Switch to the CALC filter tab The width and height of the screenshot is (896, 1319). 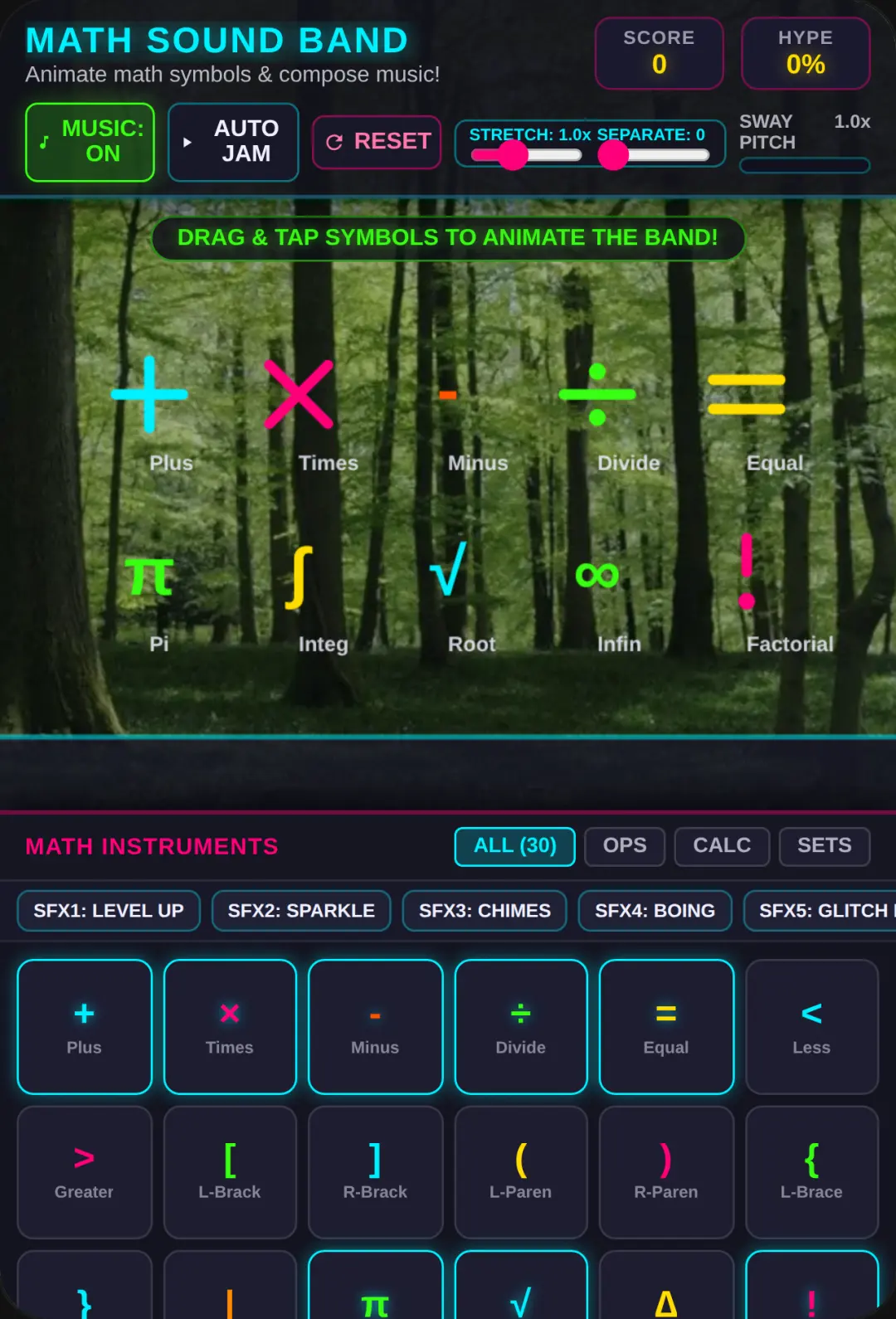(x=722, y=846)
